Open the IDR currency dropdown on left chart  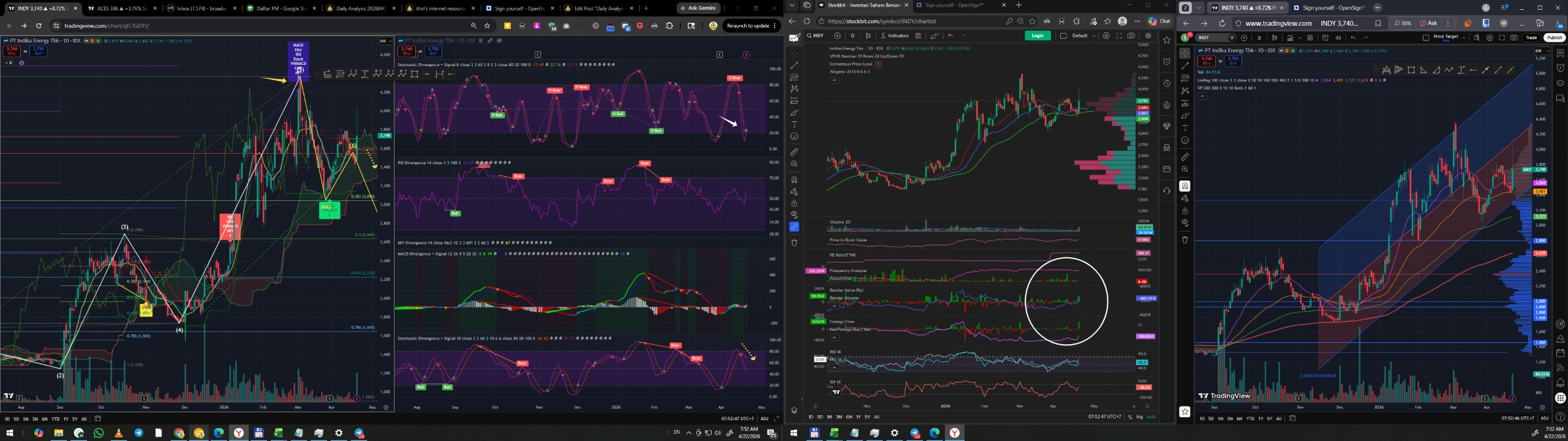point(385,41)
